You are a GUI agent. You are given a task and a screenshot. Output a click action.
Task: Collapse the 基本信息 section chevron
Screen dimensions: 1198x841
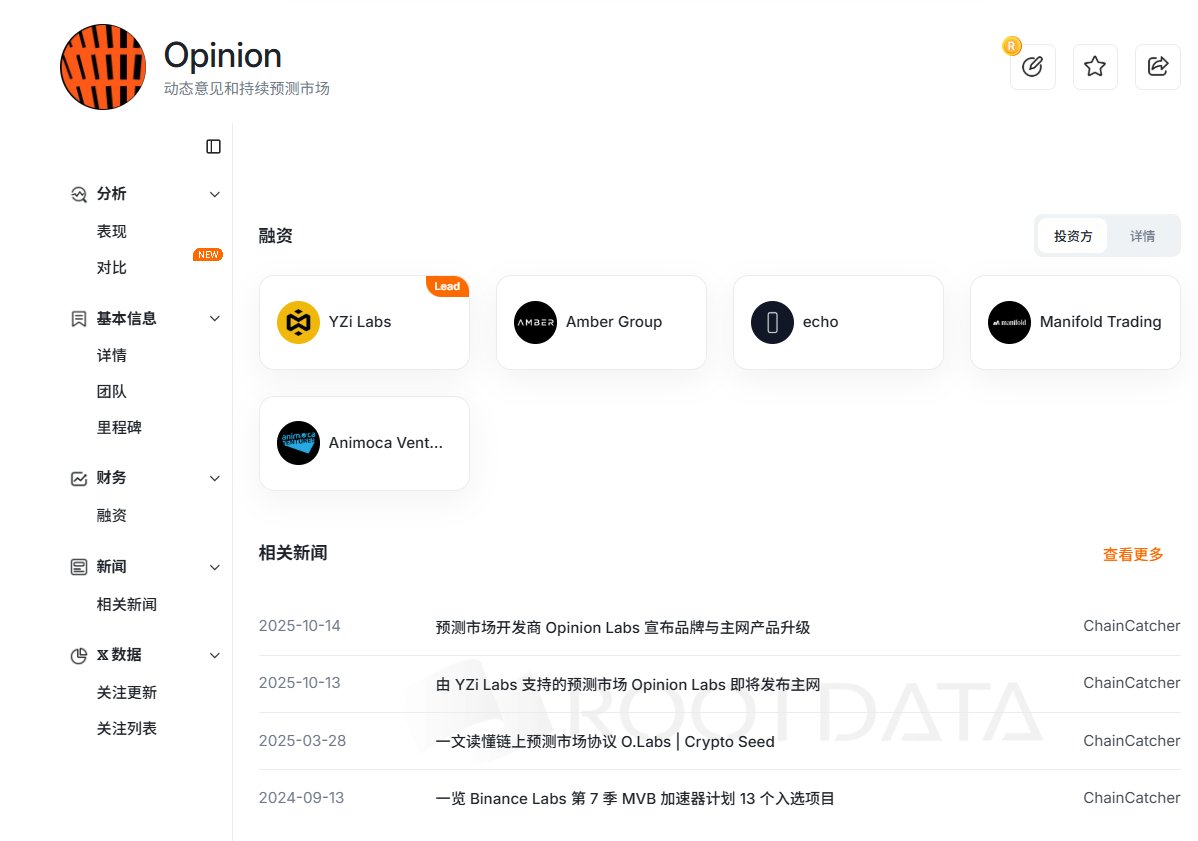pos(215,319)
